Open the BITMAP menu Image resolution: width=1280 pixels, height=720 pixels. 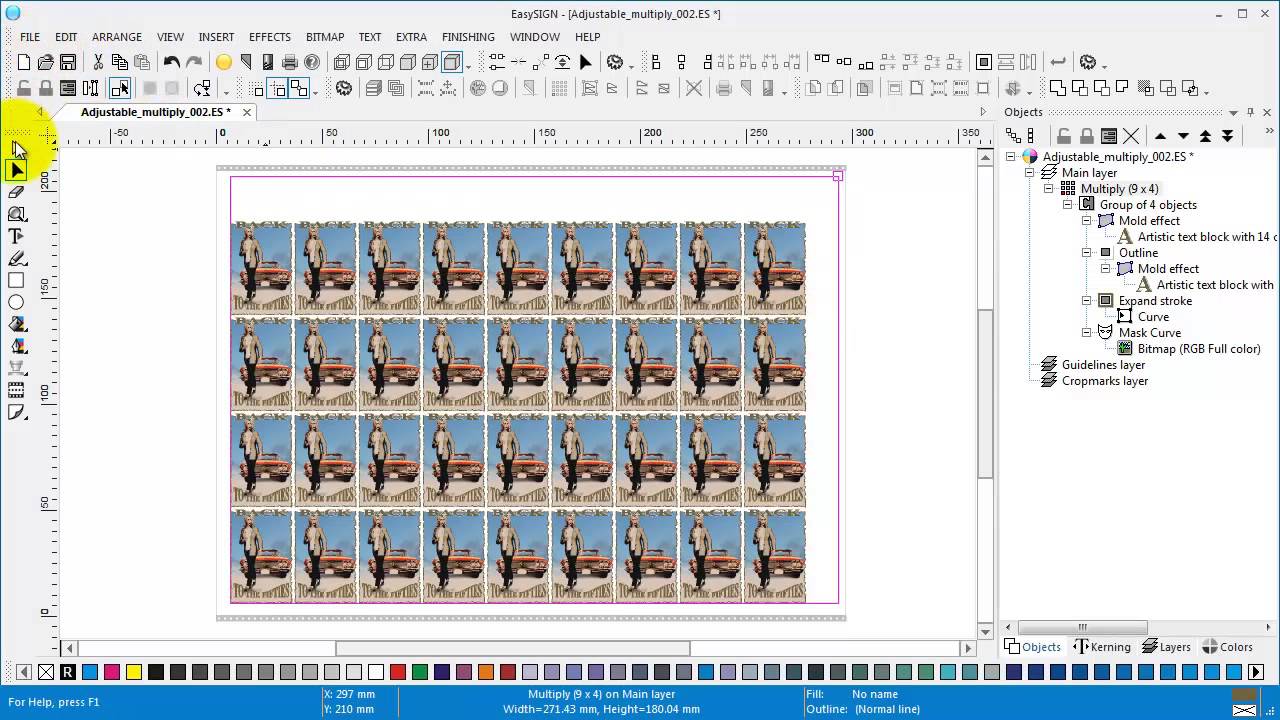click(325, 37)
